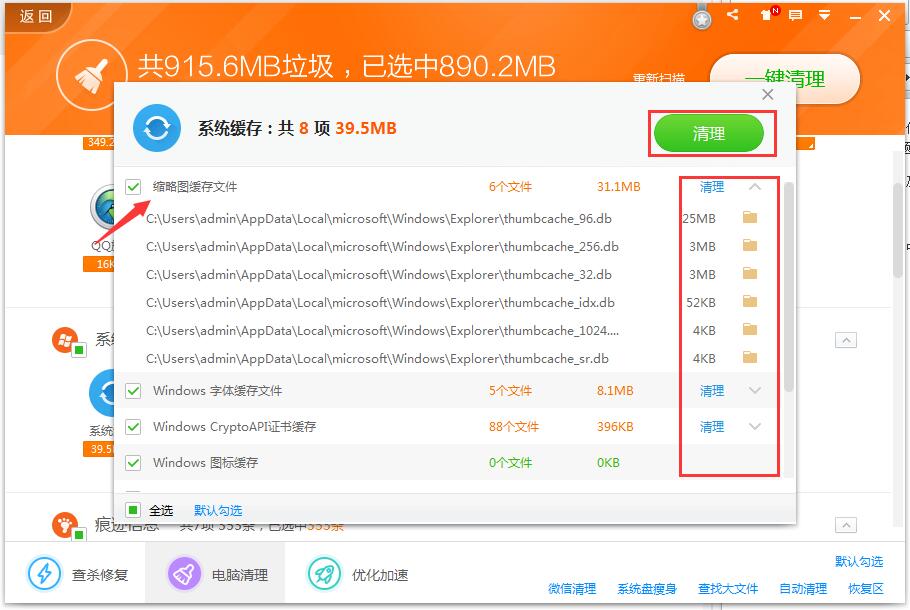The image size is (910, 610).
Task: Open folder icon beside thumbcache_96.db entry
Action: tap(749, 217)
